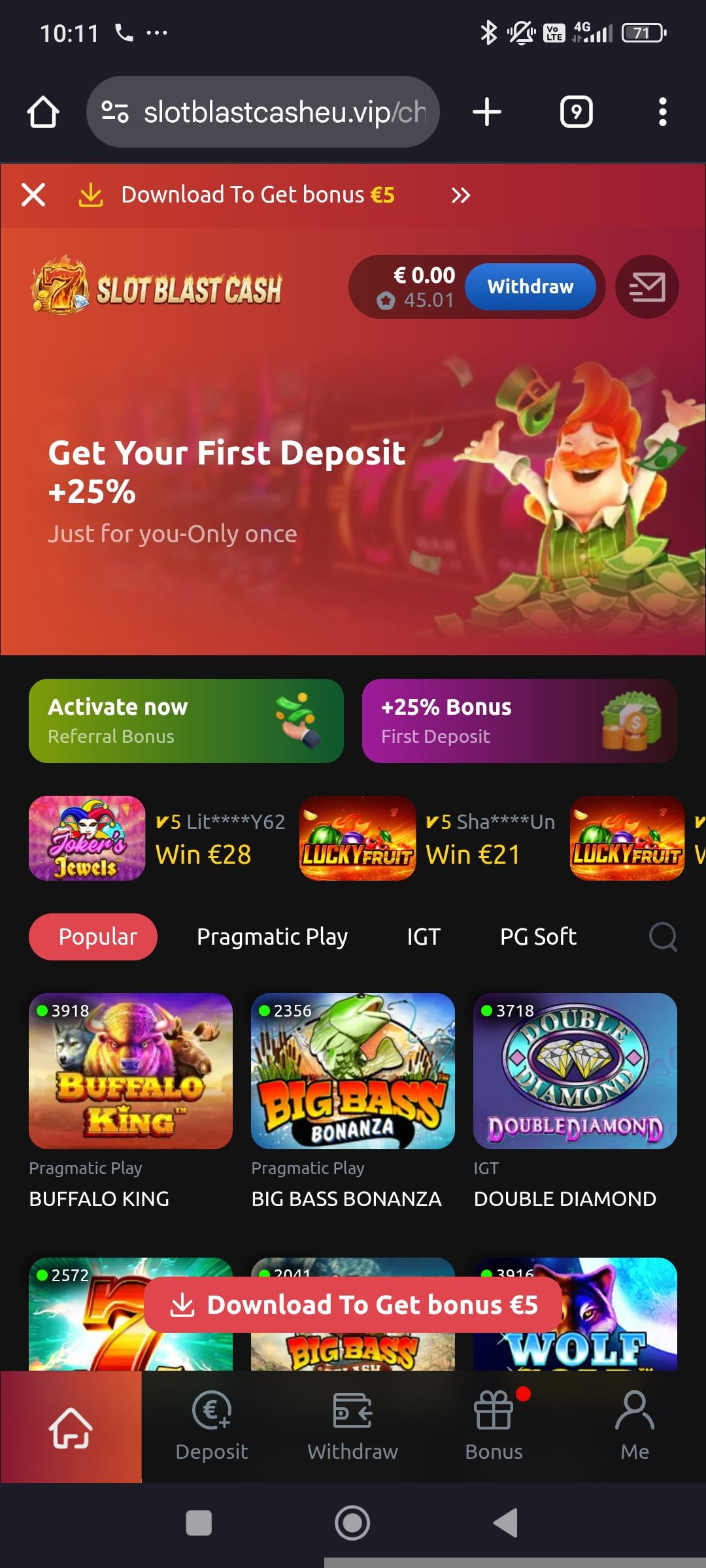Expand the download banner double-chevron arrow
Viewport: 706px width, 1568px height.
(460, 195)
